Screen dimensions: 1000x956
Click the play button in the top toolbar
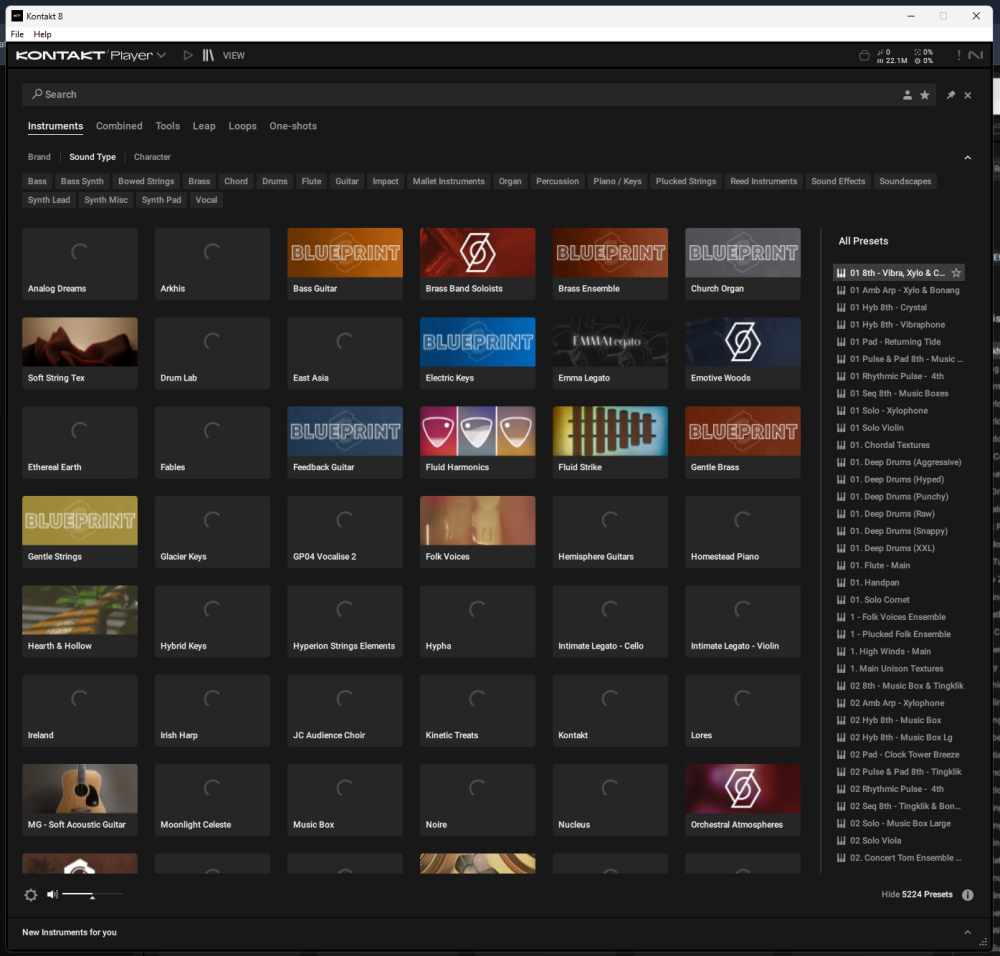coord(188,55)
